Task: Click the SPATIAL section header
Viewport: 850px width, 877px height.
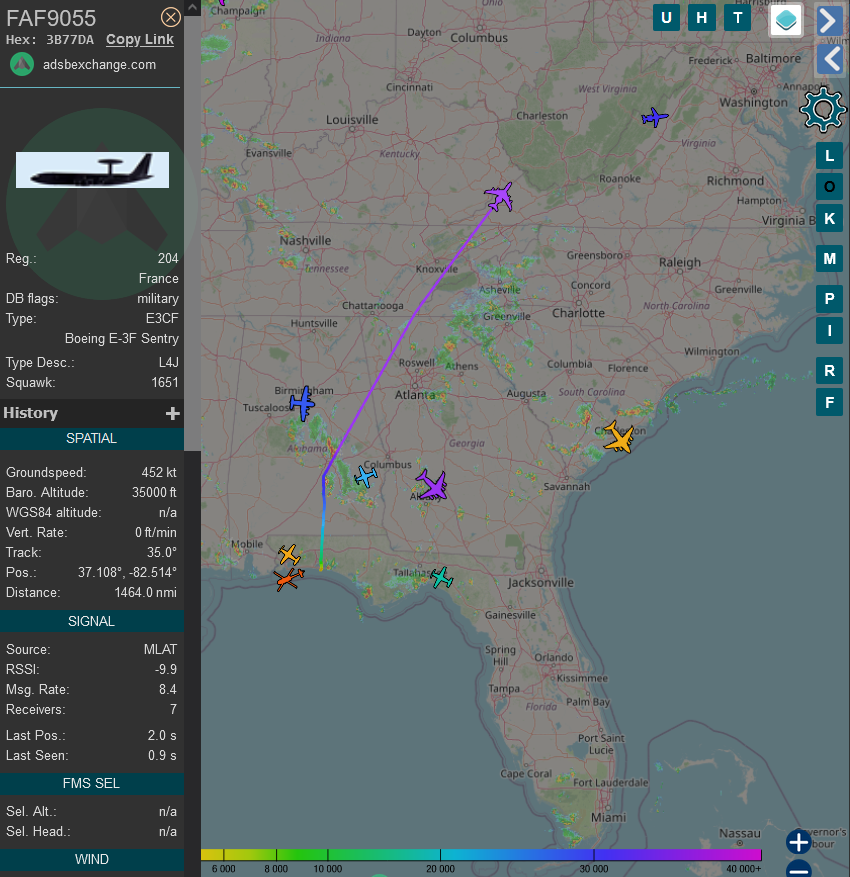Action: click(92, 438)
